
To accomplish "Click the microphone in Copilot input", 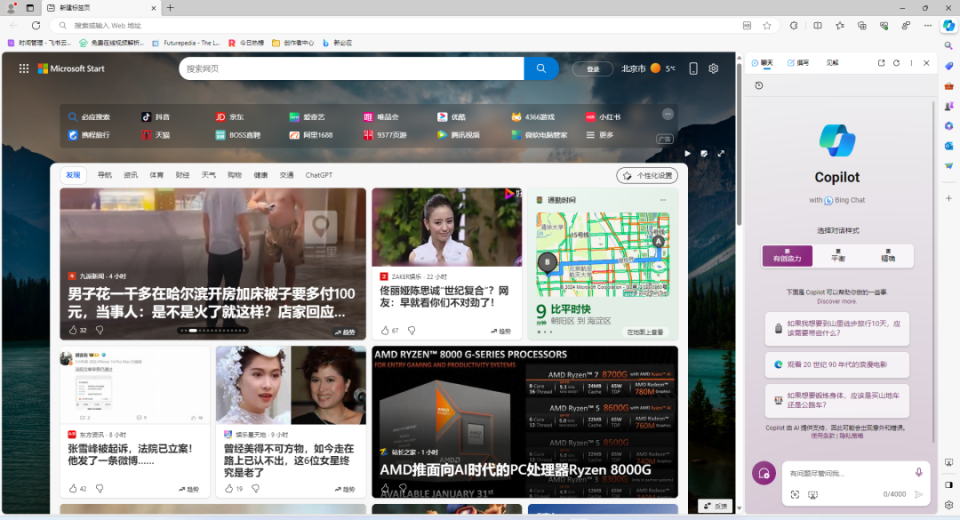I will [919, 472].
